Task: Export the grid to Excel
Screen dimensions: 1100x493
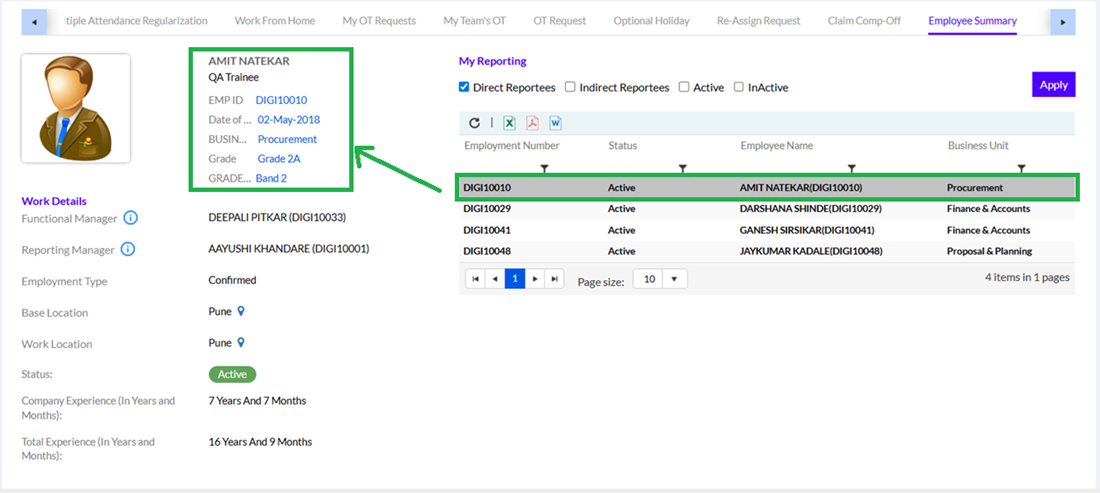Action: tap(508, 123)
